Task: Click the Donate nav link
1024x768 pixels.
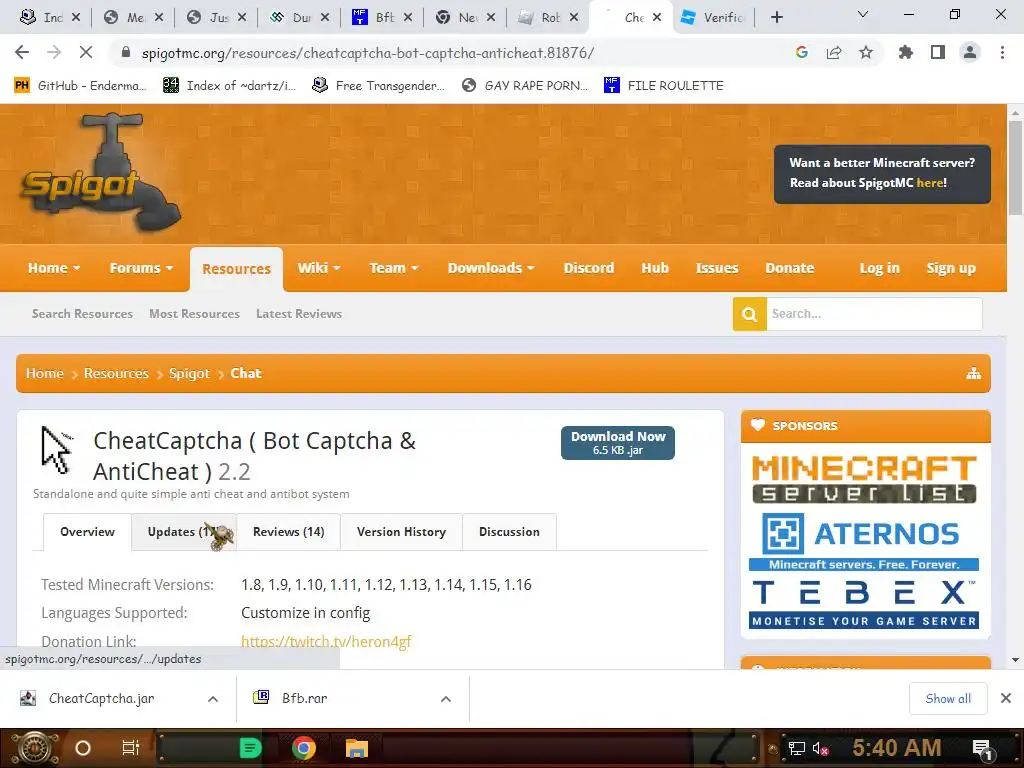Action: tap(790, 268)
